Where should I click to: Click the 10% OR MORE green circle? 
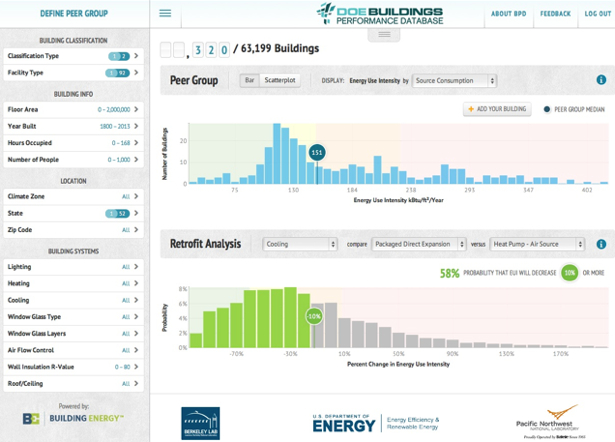click(x=569, y=272)
